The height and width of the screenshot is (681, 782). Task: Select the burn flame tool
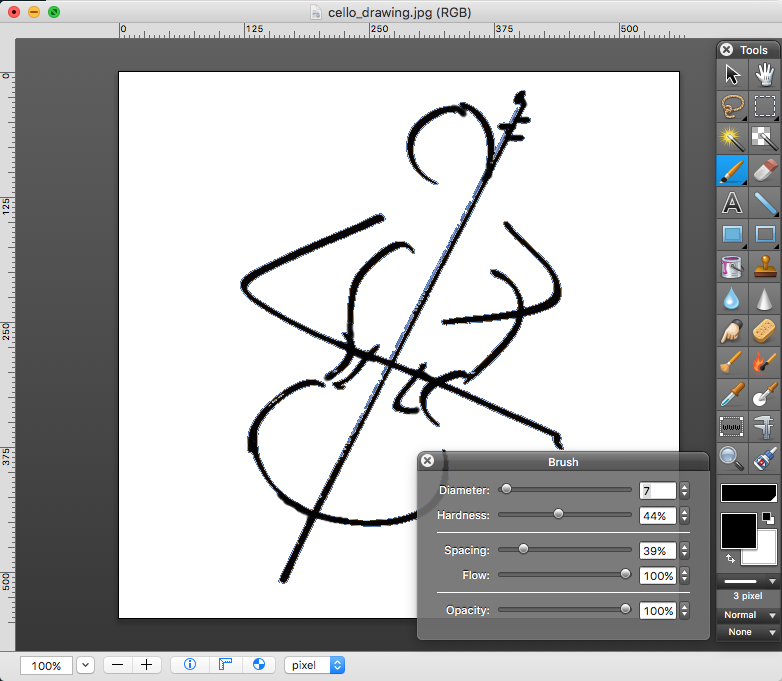point(764,362)
